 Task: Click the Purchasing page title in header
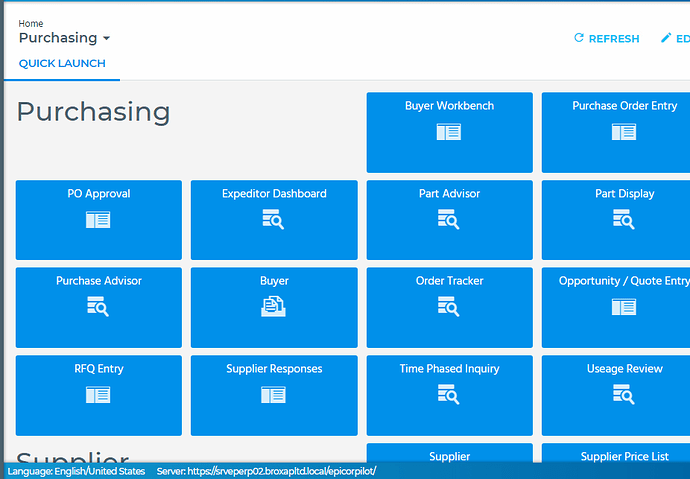tap(58, 38)
